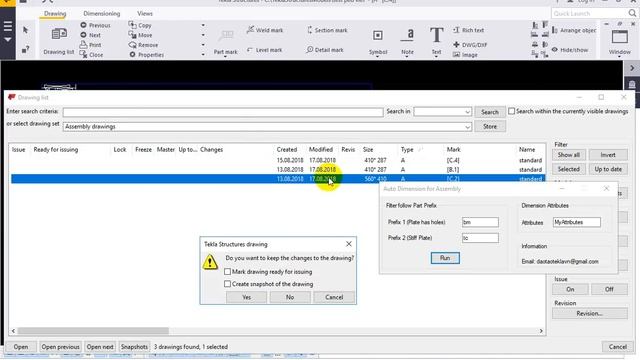Click the Move tool
This screenshot has height=360, width=640.
click(x=140, y=35)
